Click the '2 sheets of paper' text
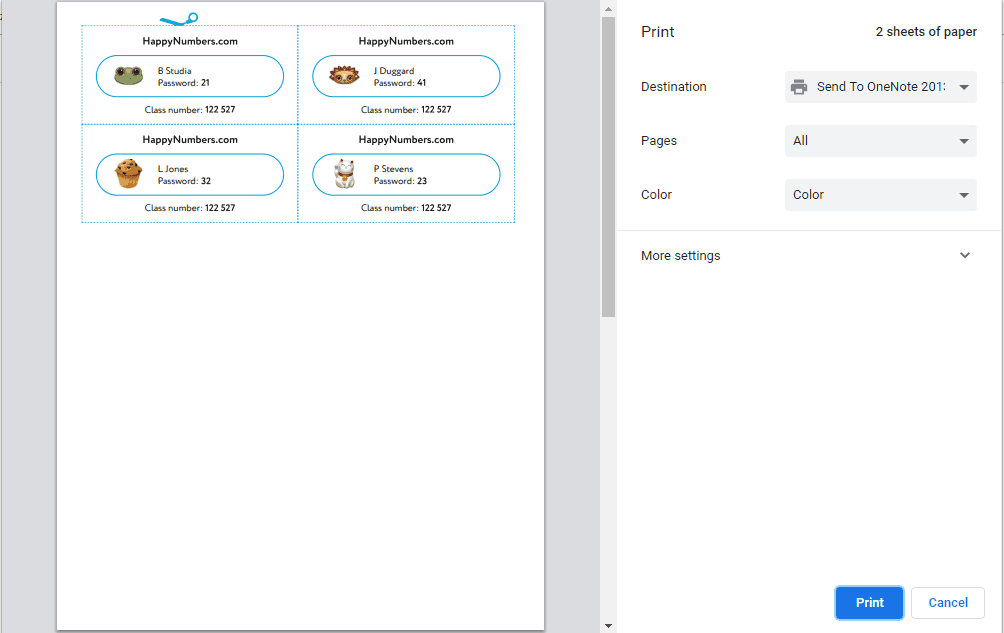Screen dimensions: 1004x633 tap(926, 32)
